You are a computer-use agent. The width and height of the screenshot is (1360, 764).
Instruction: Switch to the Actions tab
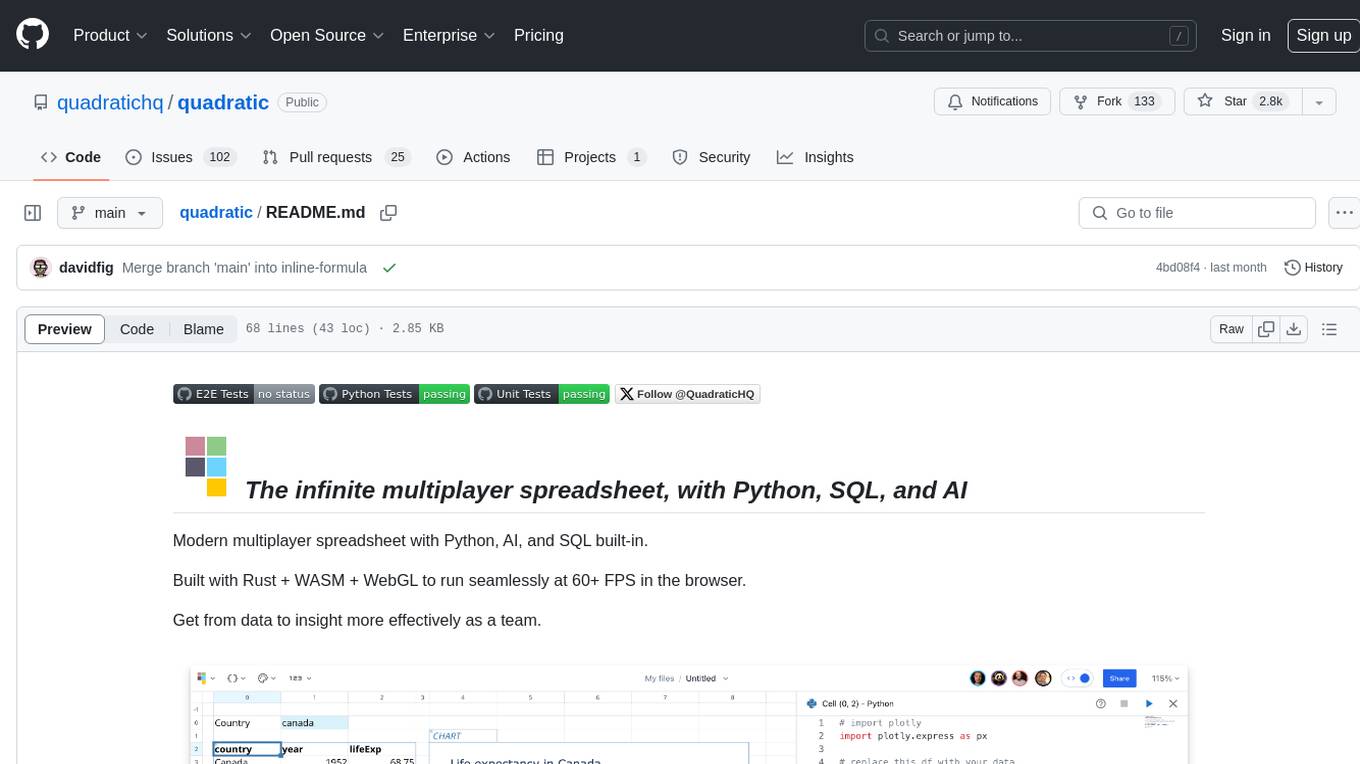point(473,157)
